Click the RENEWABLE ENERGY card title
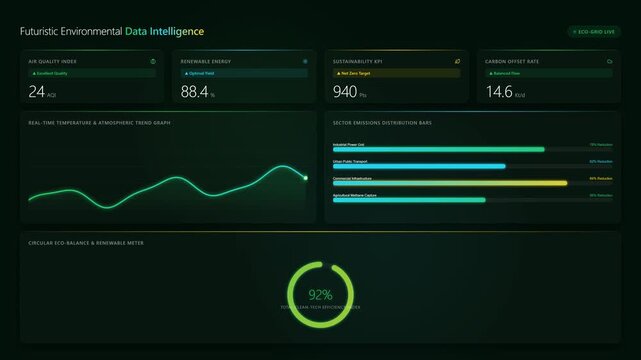641x360 pixels. click(206, 61)
